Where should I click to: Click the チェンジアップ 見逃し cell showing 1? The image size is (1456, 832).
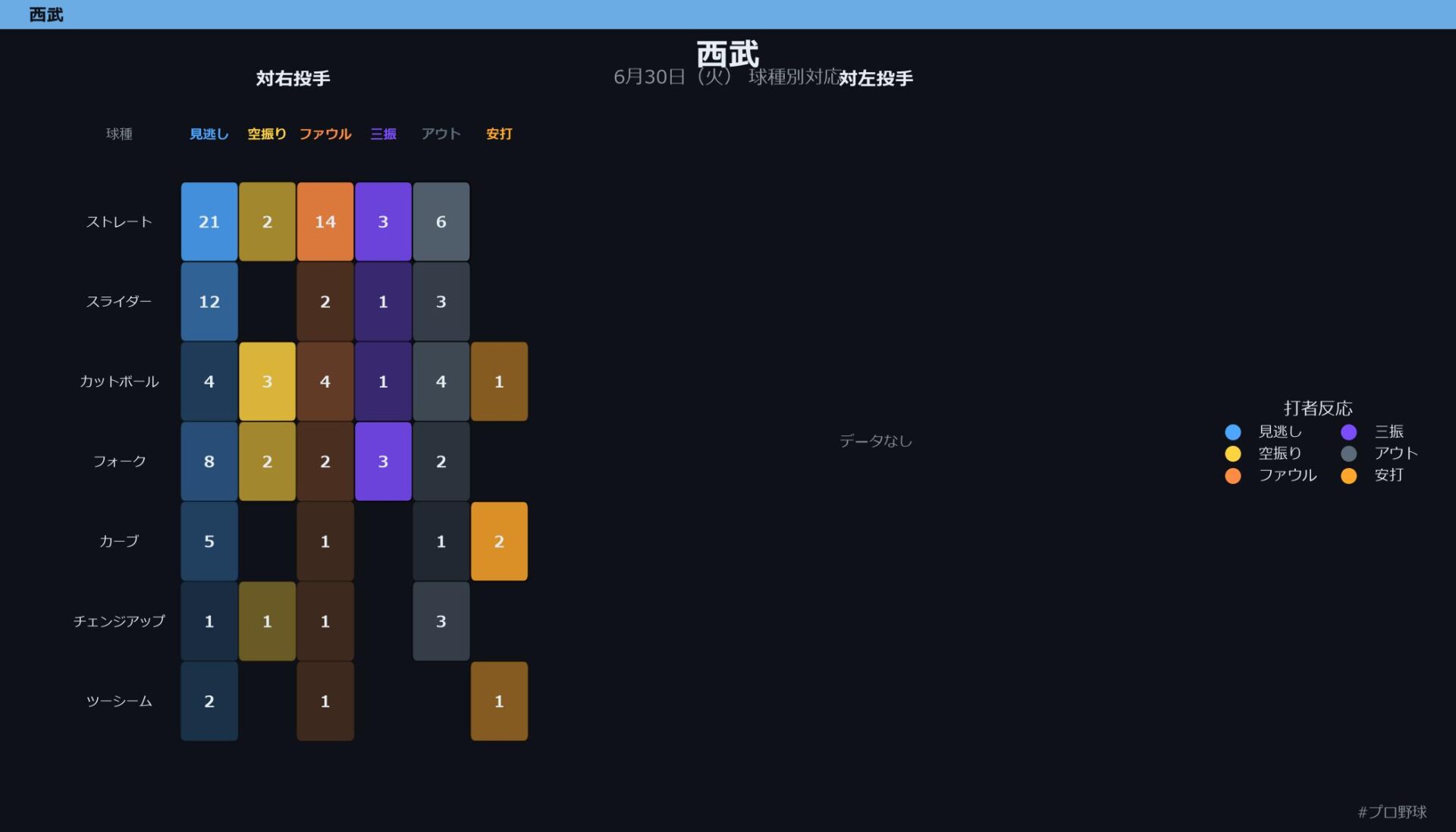209,621
